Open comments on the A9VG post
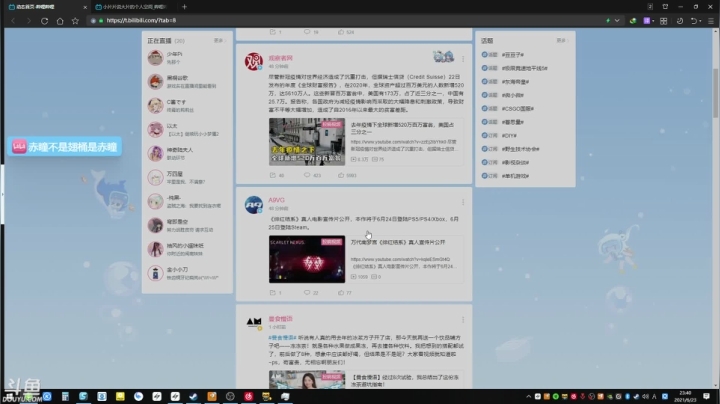720x404 pixels. click(311, 293)
